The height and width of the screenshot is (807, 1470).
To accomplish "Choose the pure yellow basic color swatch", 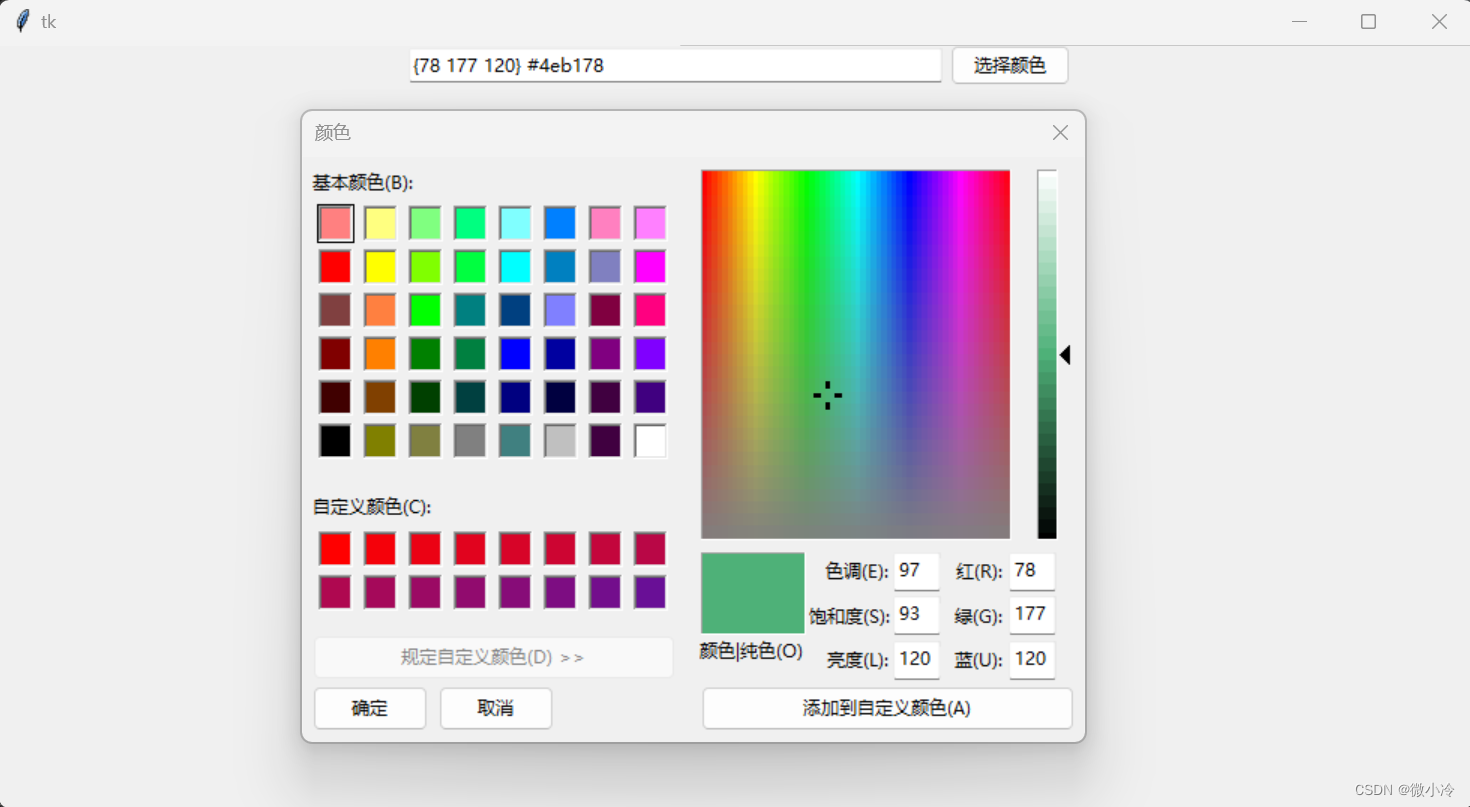I will click(x=380, y=267).
